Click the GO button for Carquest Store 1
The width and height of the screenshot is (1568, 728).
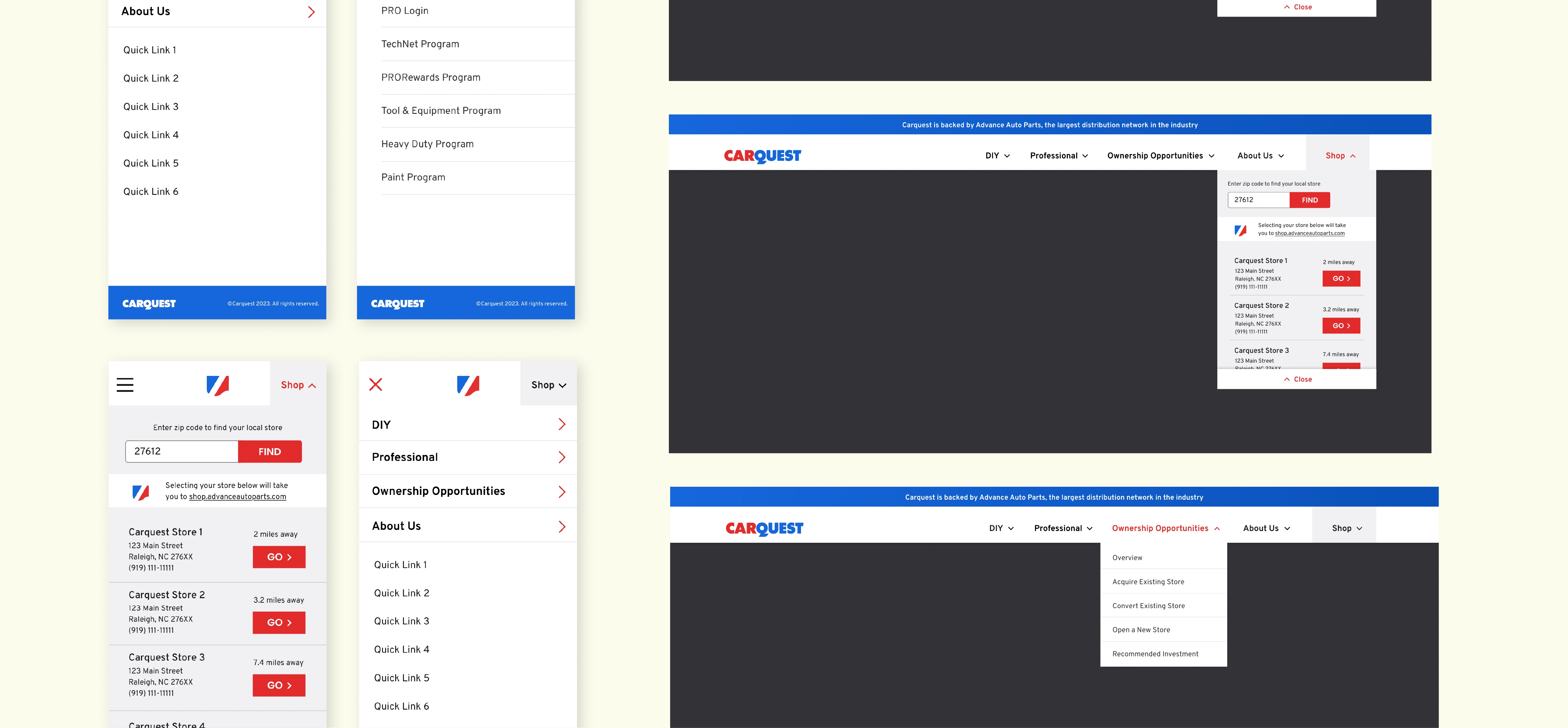coord(278,557)
